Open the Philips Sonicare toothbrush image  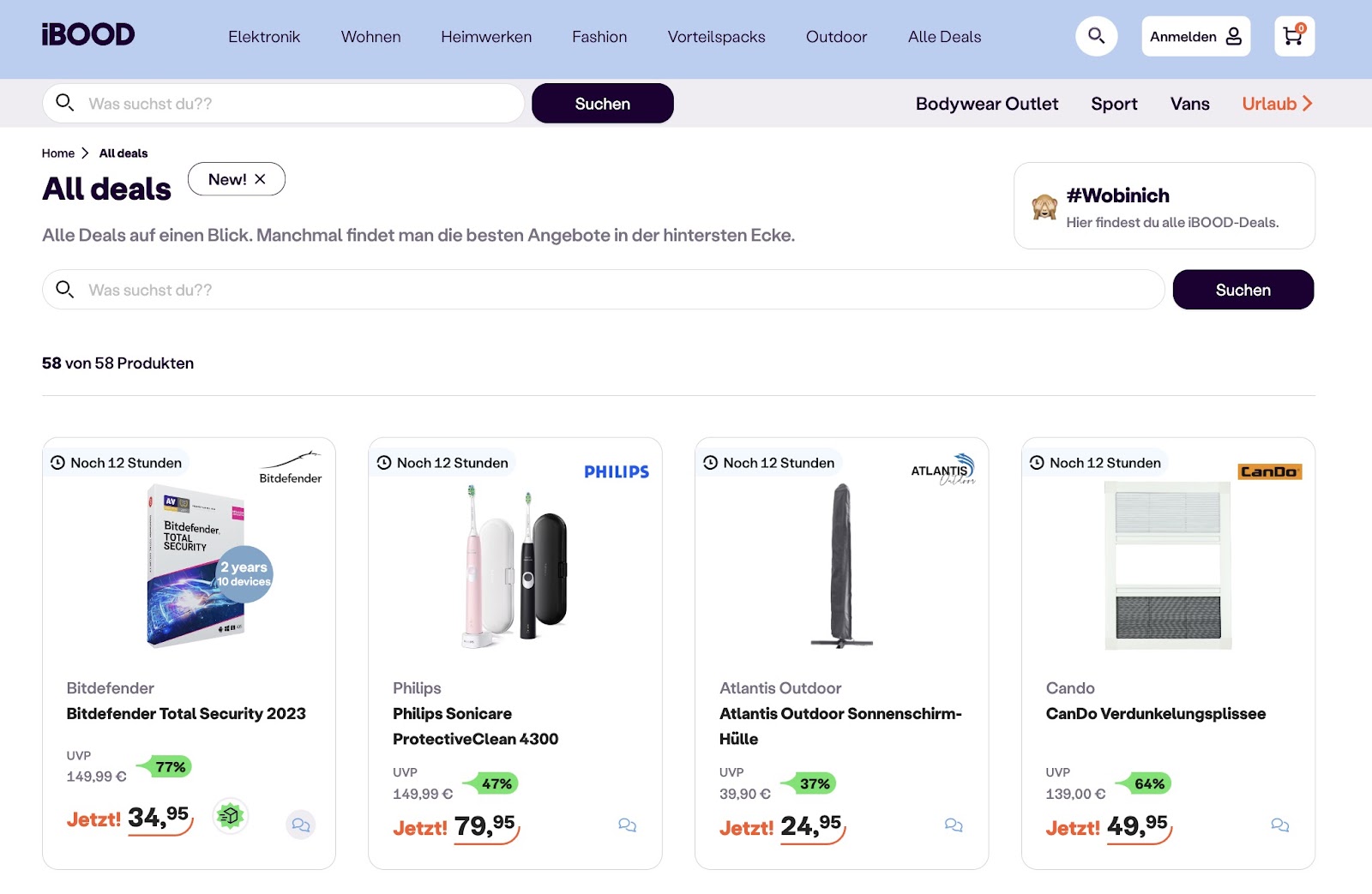515,567
